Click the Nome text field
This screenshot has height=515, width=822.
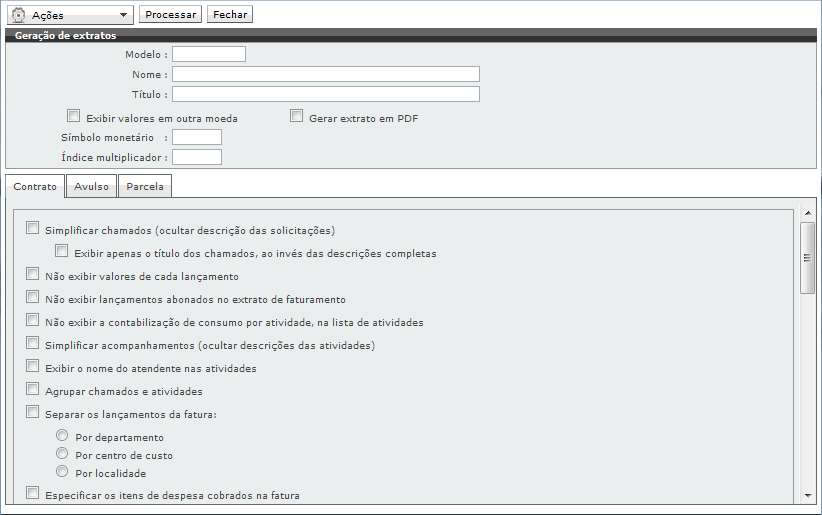[x=325, y=74]
